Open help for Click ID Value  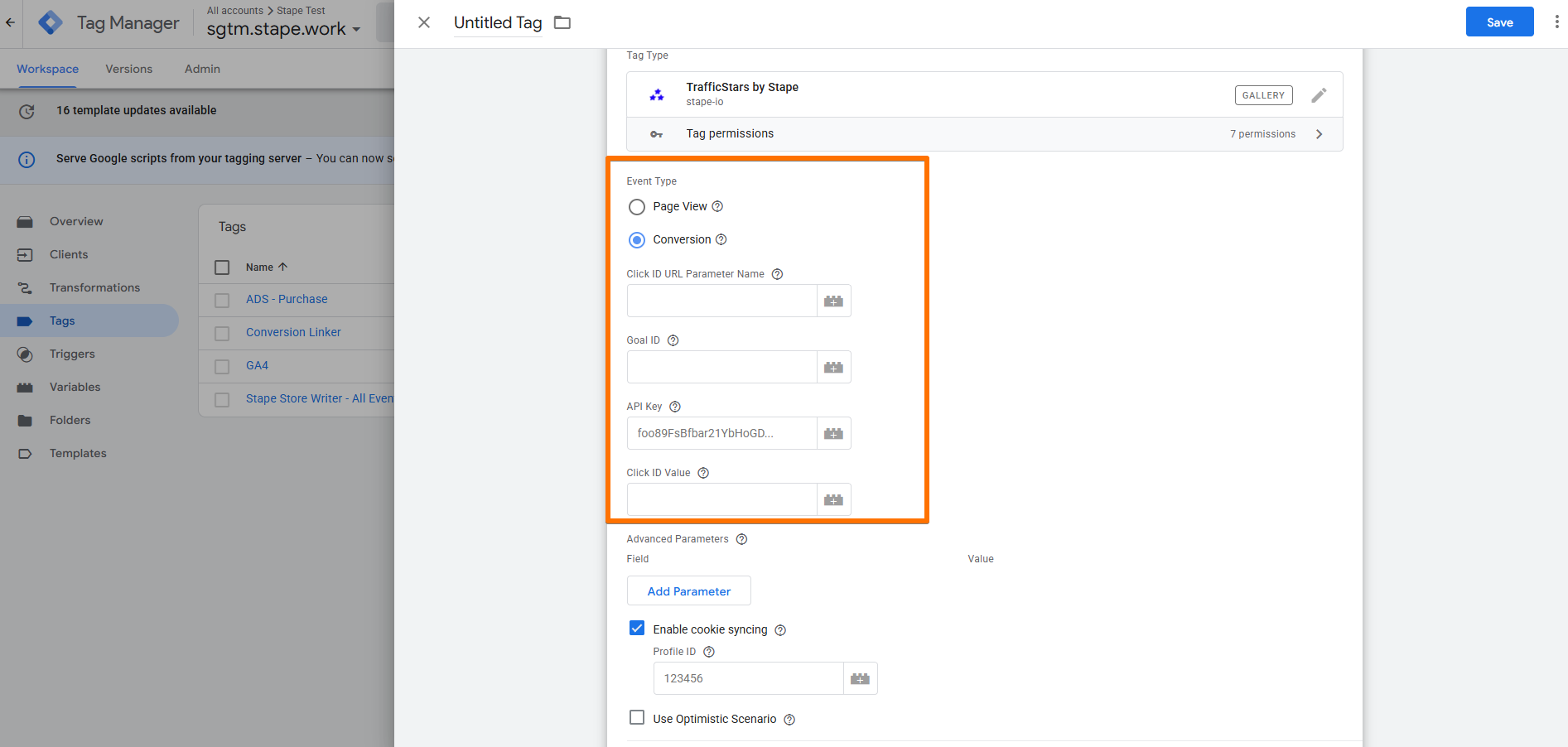tap(702, 473)
